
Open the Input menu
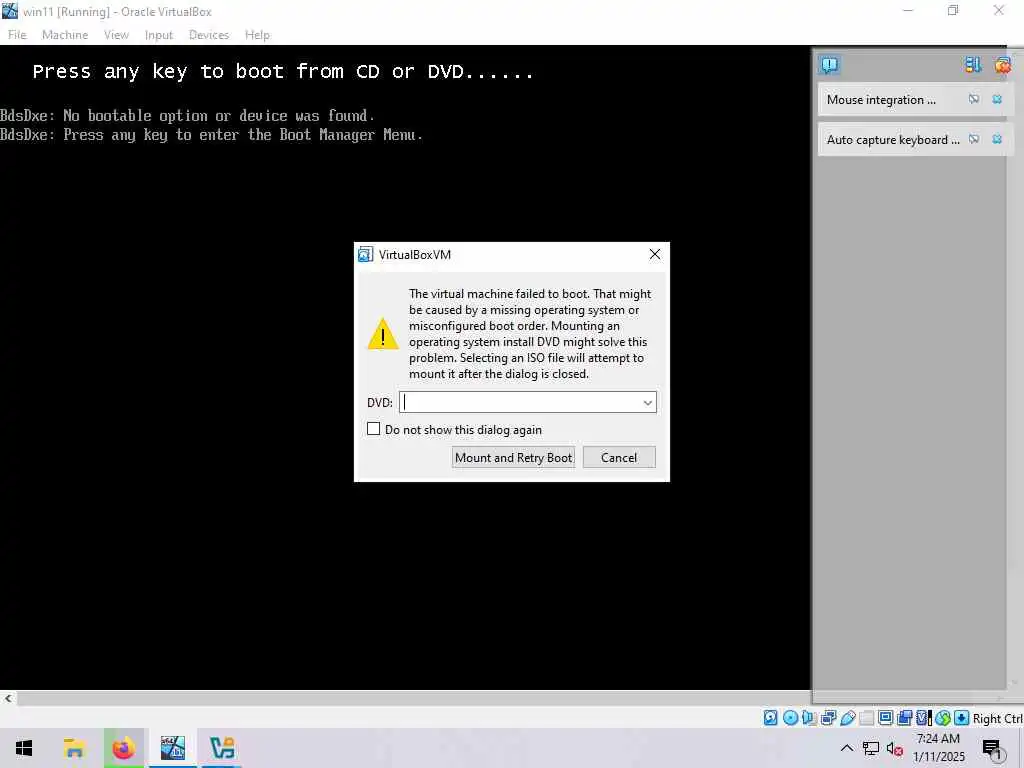pos(159,35)
